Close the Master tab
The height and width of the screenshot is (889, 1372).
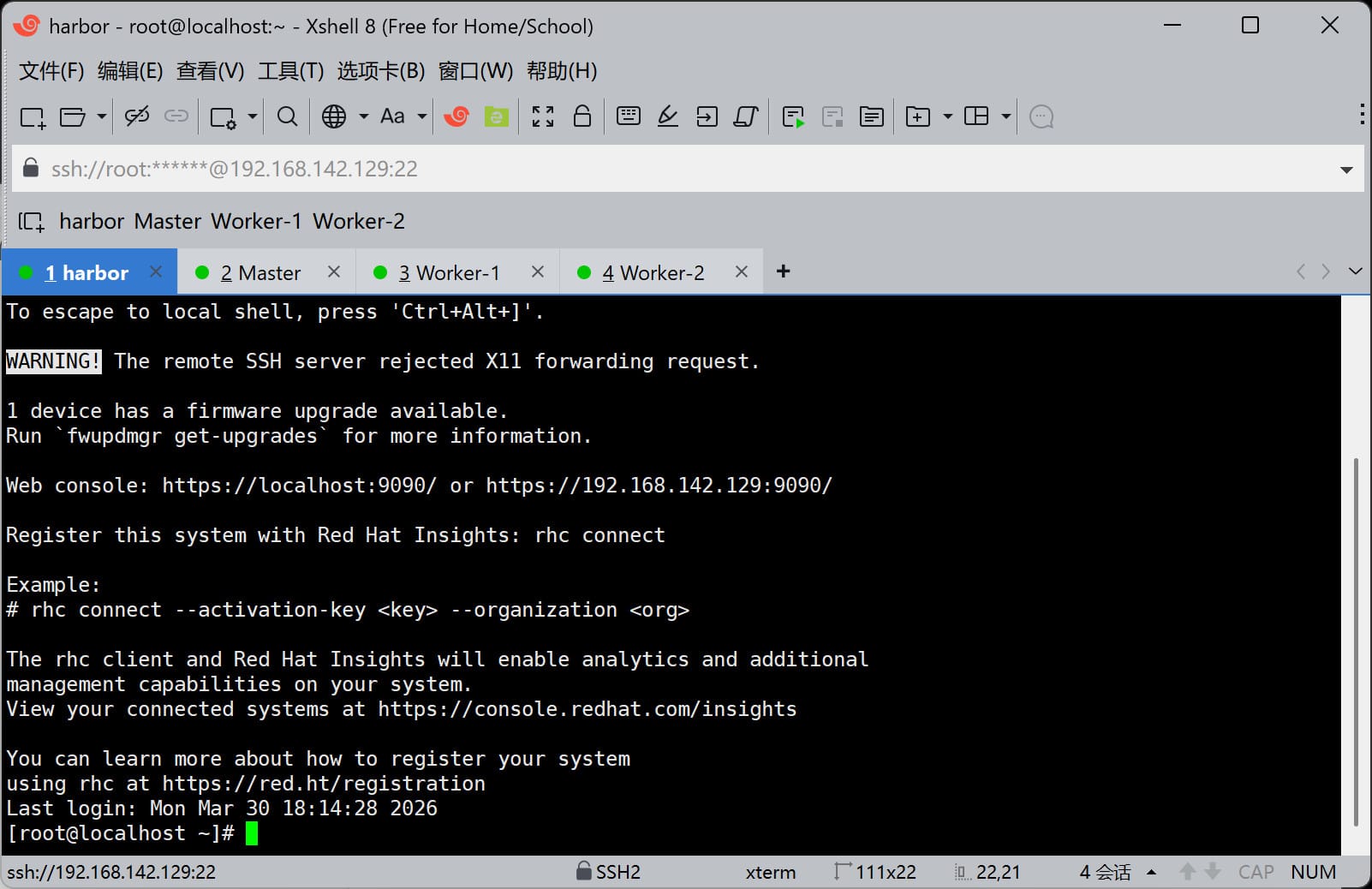(x=334, y=271)
